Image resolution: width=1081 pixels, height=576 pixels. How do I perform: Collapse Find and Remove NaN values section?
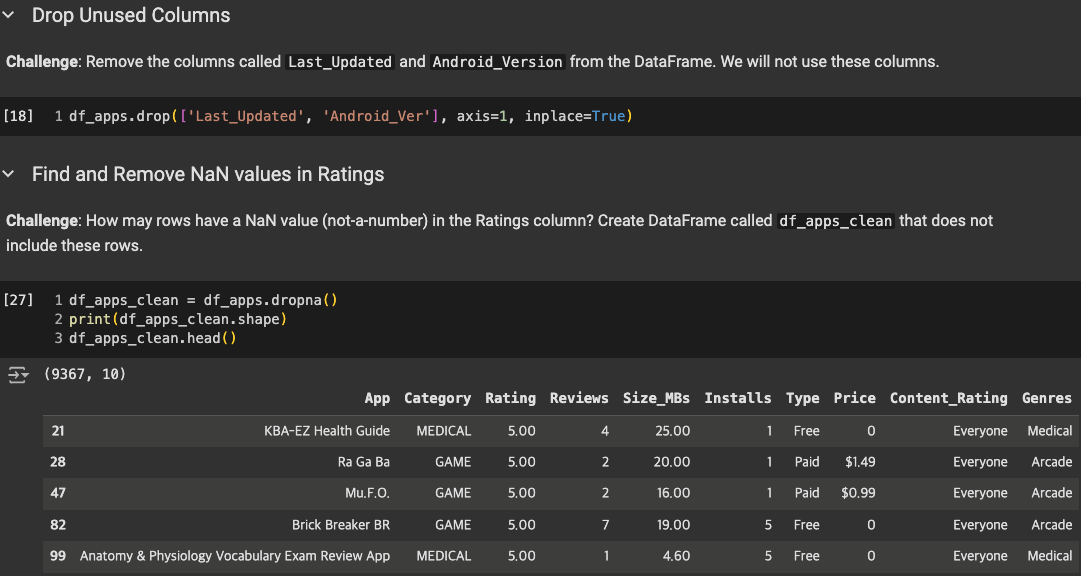pos(9,174)
